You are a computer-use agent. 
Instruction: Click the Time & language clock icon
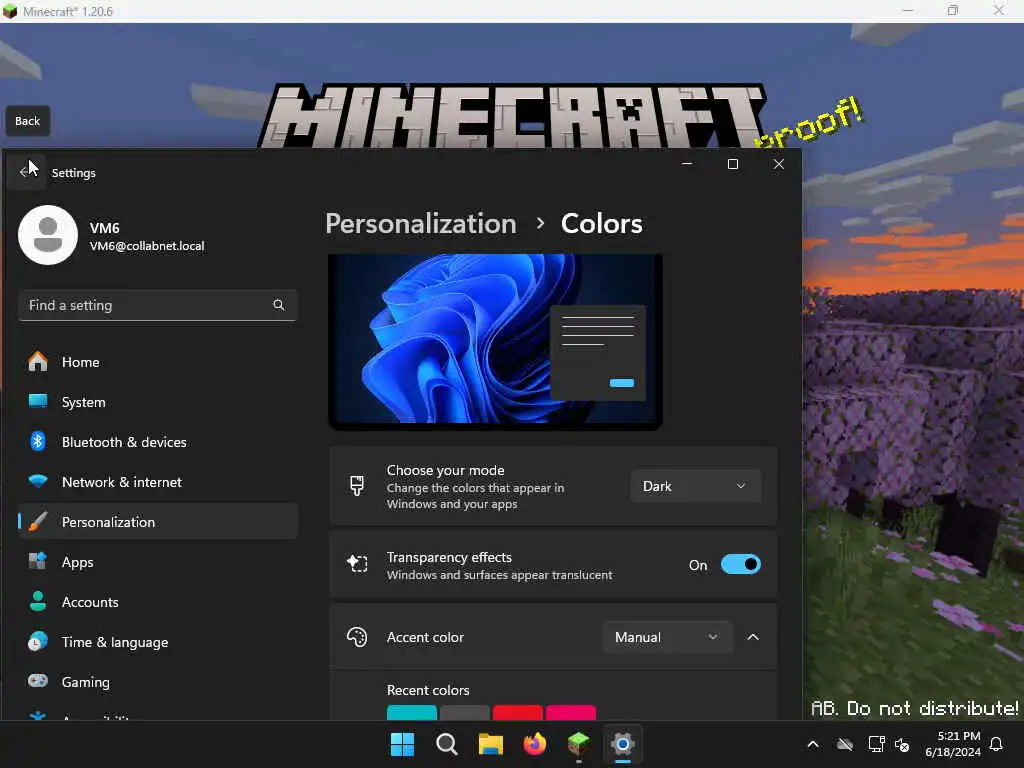(x=38, y=641)
